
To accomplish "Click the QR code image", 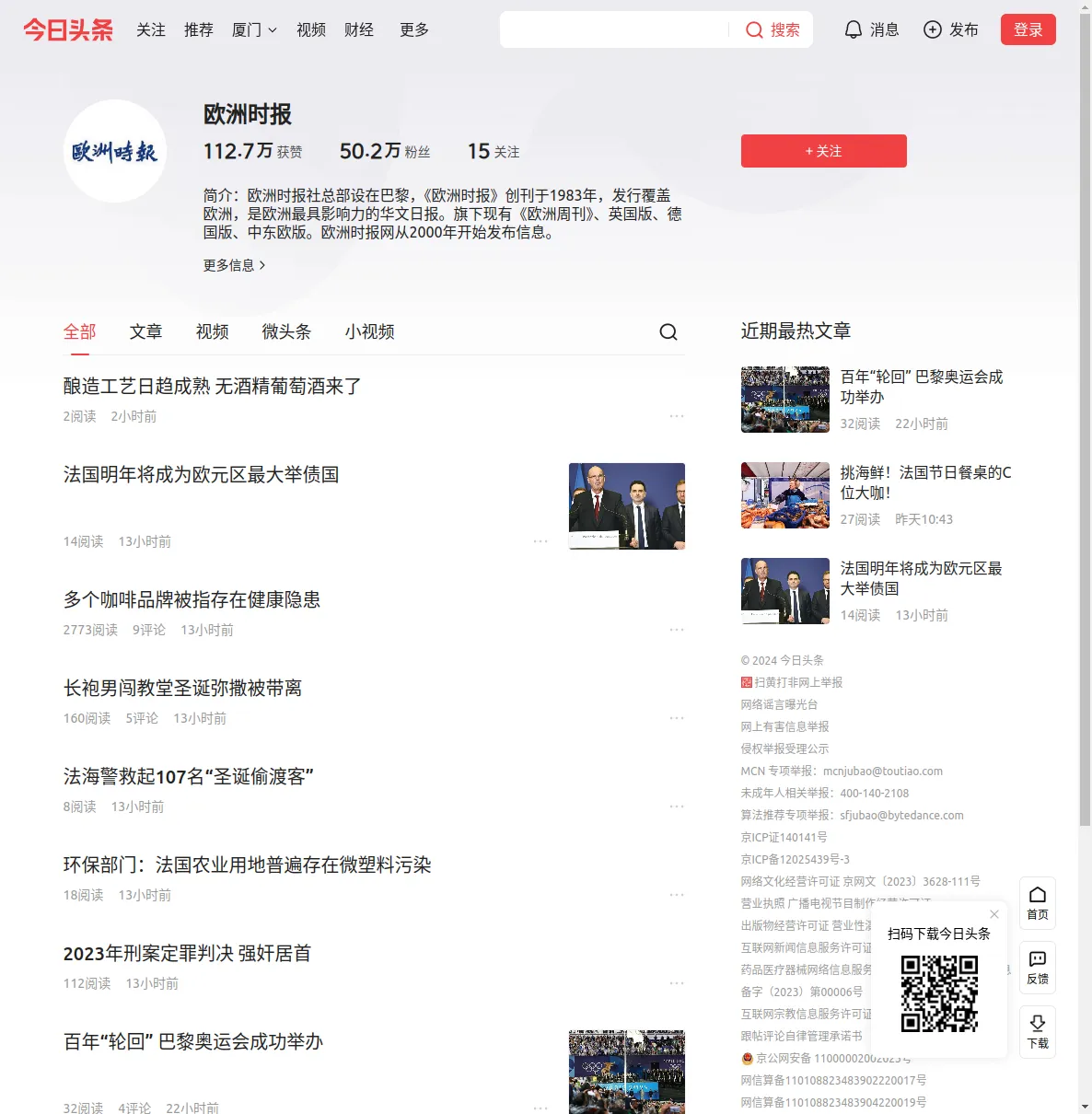I will pos(939,993).
